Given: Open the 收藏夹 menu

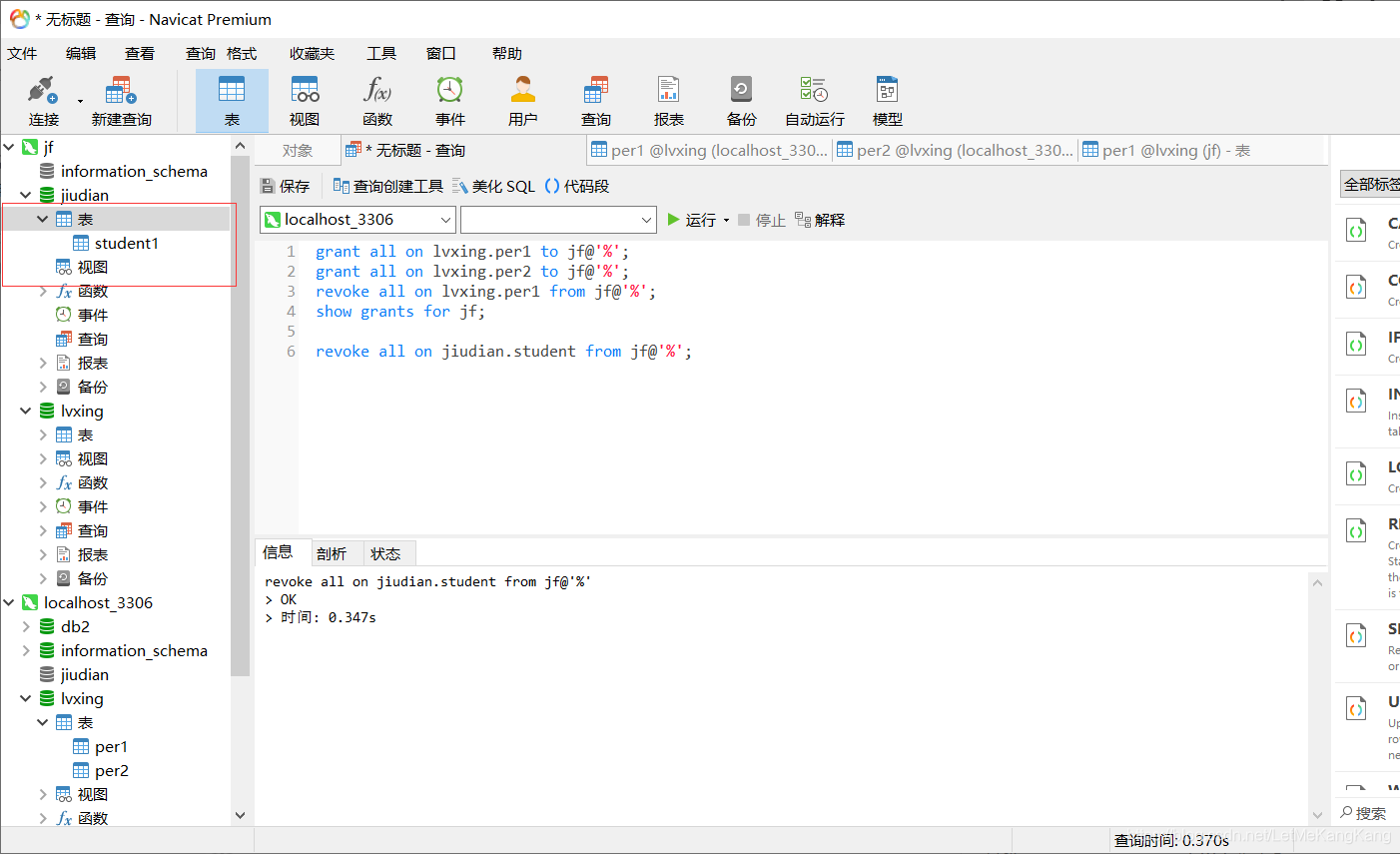Looking at the screenshot, I should point(313,54).
